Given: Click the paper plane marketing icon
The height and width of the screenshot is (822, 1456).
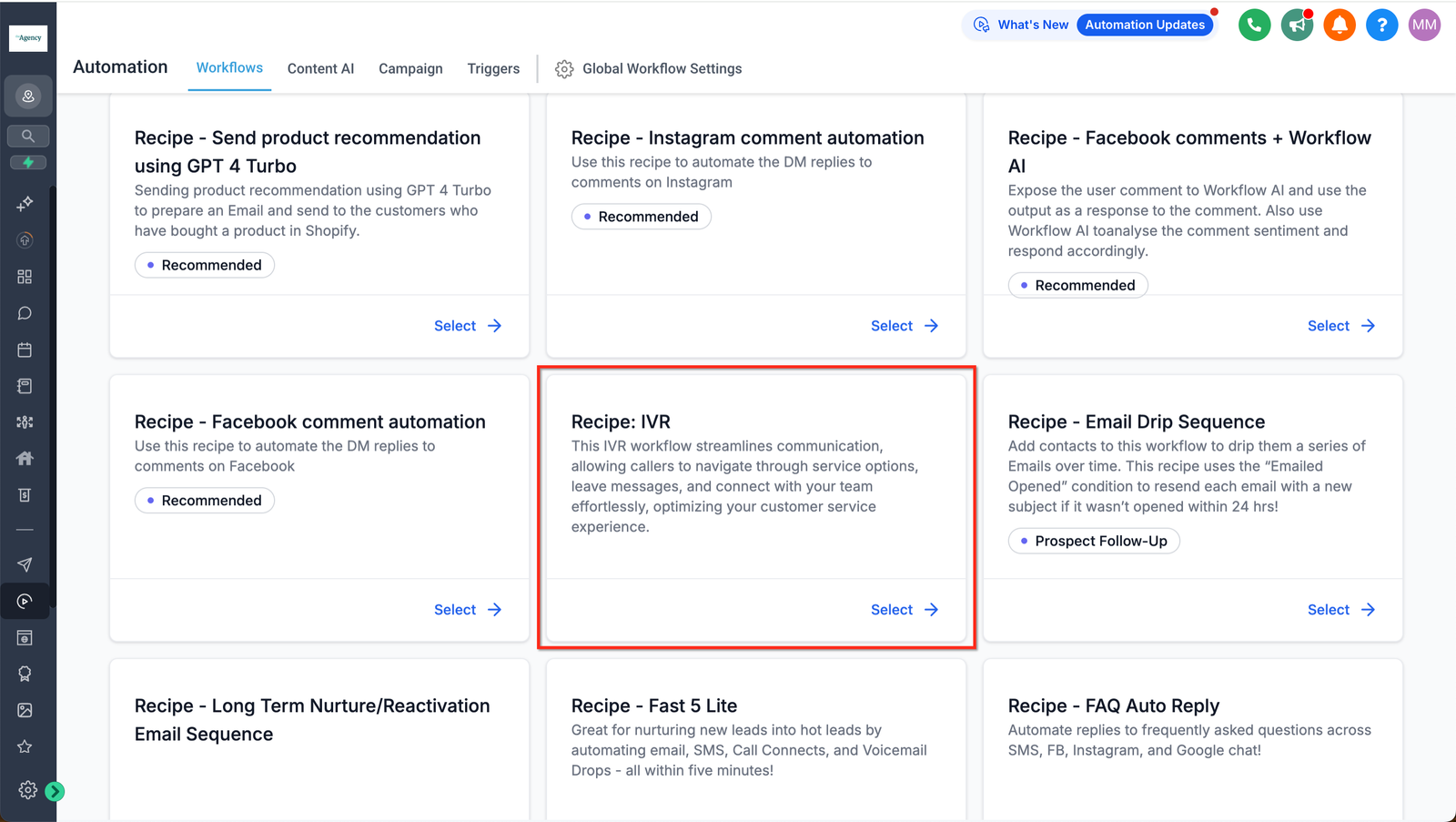Looking at the screenshot, I should click(25, 564).
